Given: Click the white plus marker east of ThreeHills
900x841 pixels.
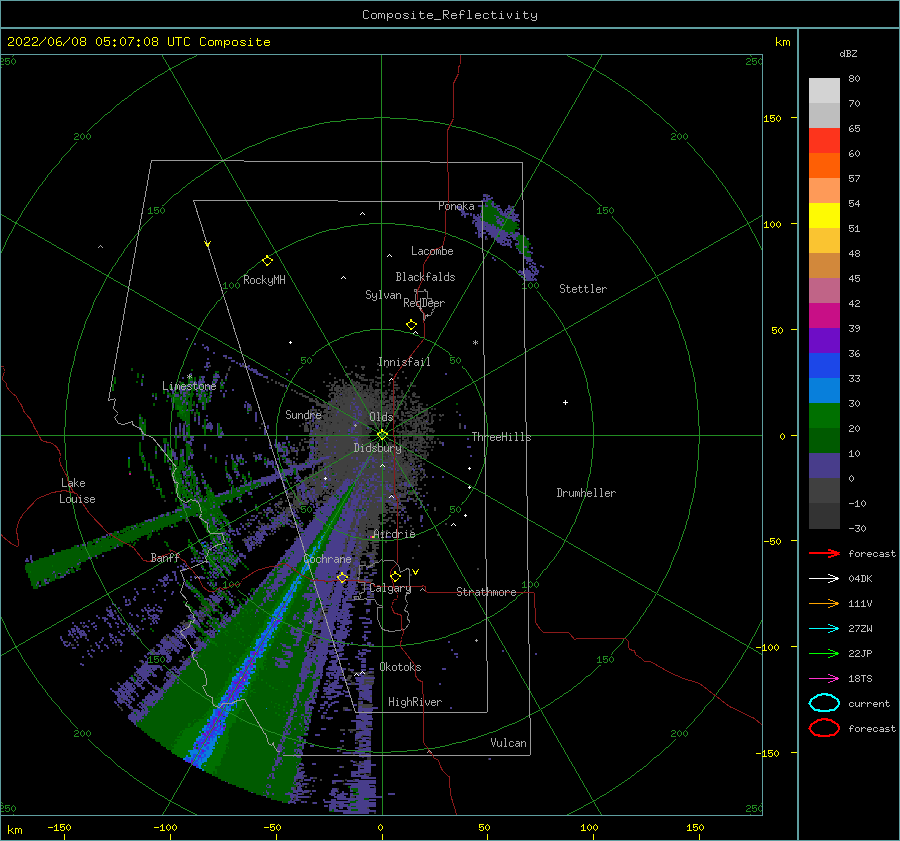Looking at the screenshot, I should point(565,402).
